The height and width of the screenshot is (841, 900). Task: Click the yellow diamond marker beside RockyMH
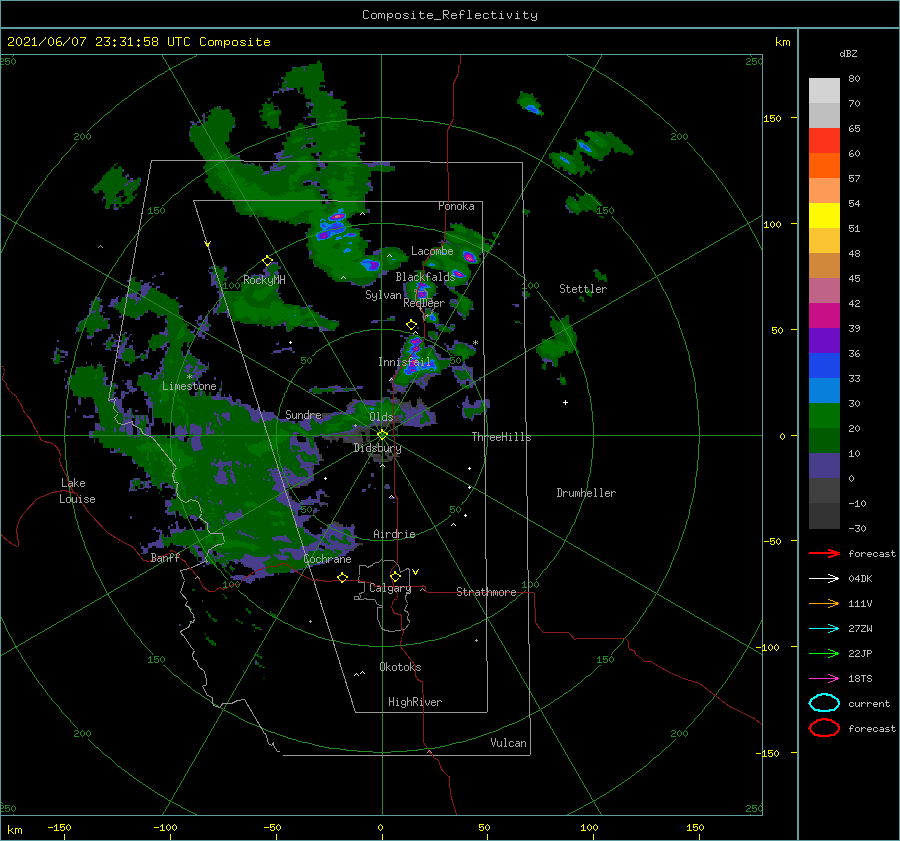tap(267, 261)
